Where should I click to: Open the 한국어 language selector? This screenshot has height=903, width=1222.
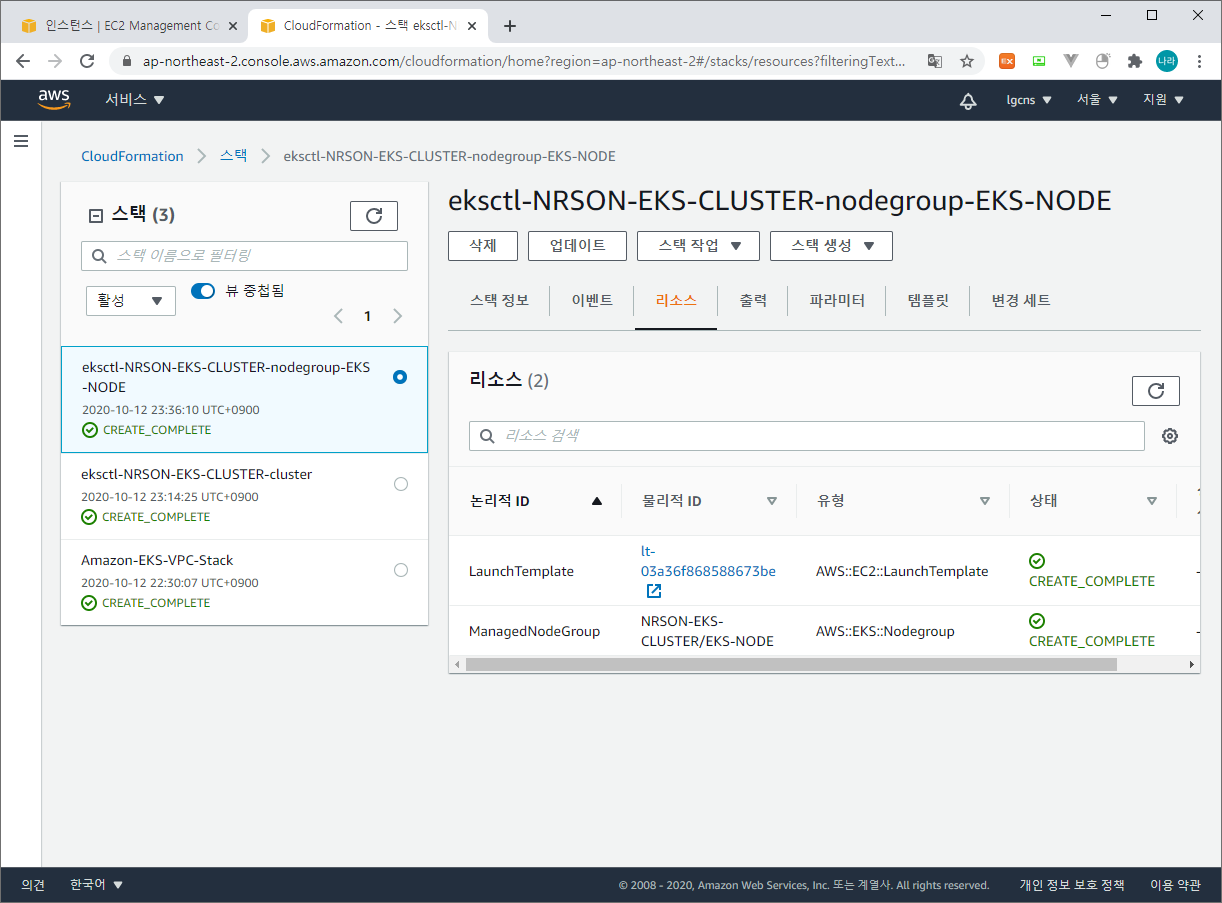96,884
